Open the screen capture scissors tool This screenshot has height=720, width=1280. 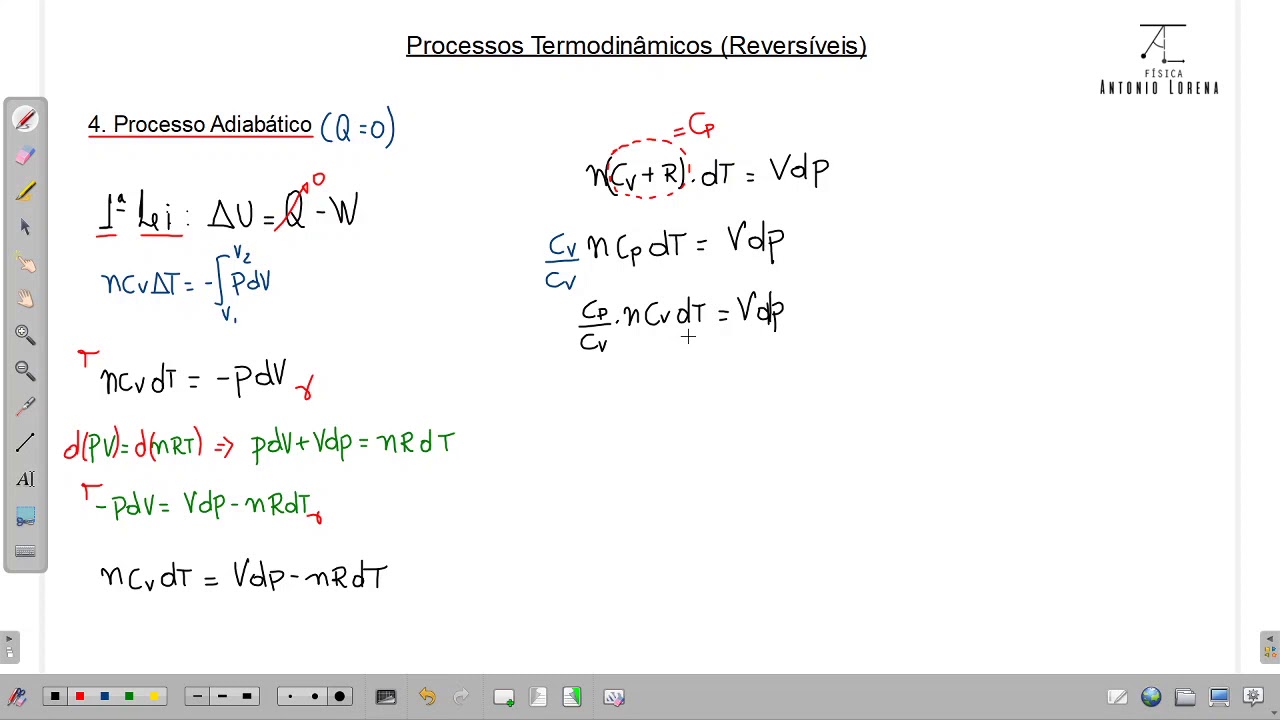point(25,516)
